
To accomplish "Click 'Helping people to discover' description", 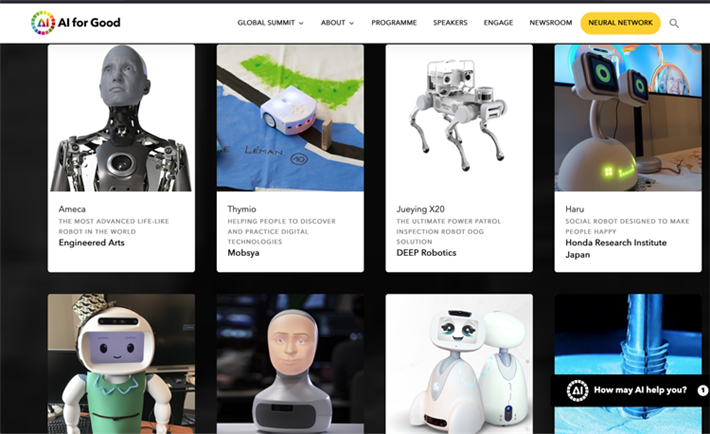I will click(282, 231).
